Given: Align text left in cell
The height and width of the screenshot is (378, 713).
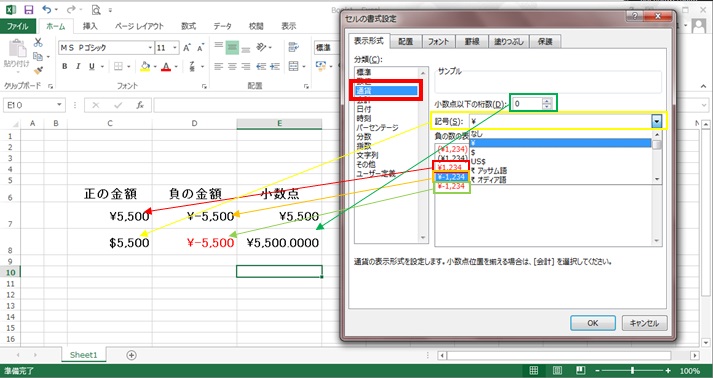Looking at the screenshot, I should pos(219,66).
